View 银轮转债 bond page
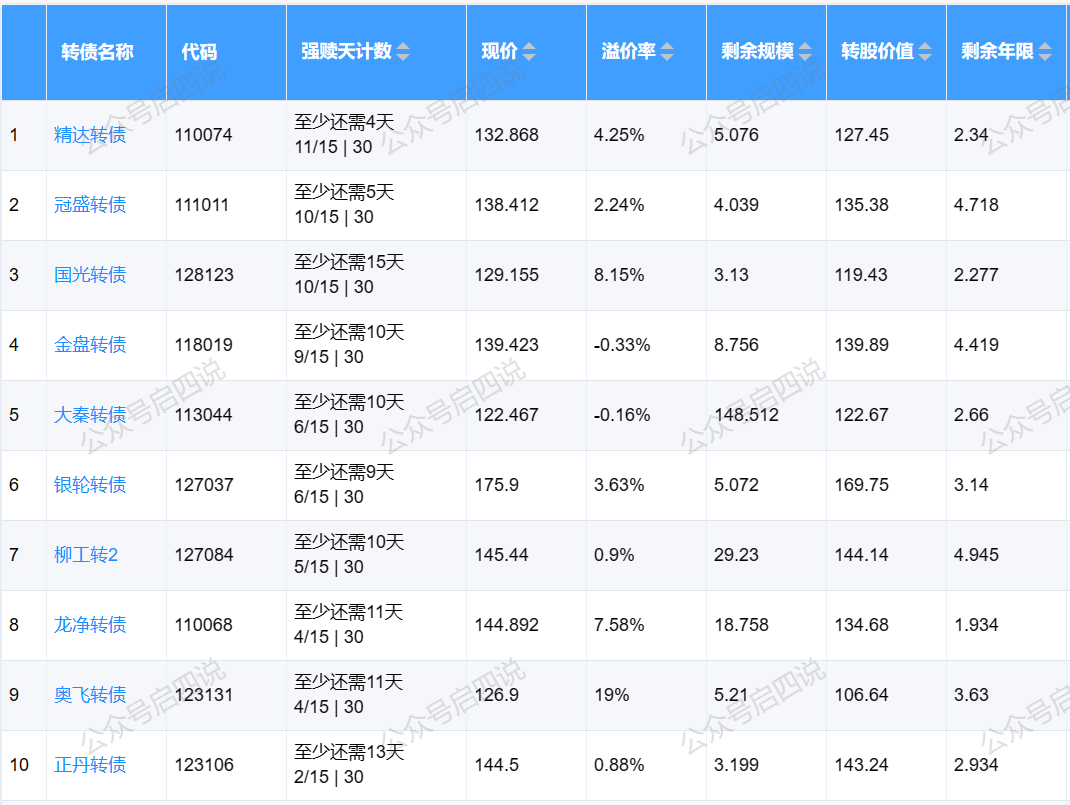Image resolution: width=1070 pixels, height=805 pixels. click(x=90, y=485)
